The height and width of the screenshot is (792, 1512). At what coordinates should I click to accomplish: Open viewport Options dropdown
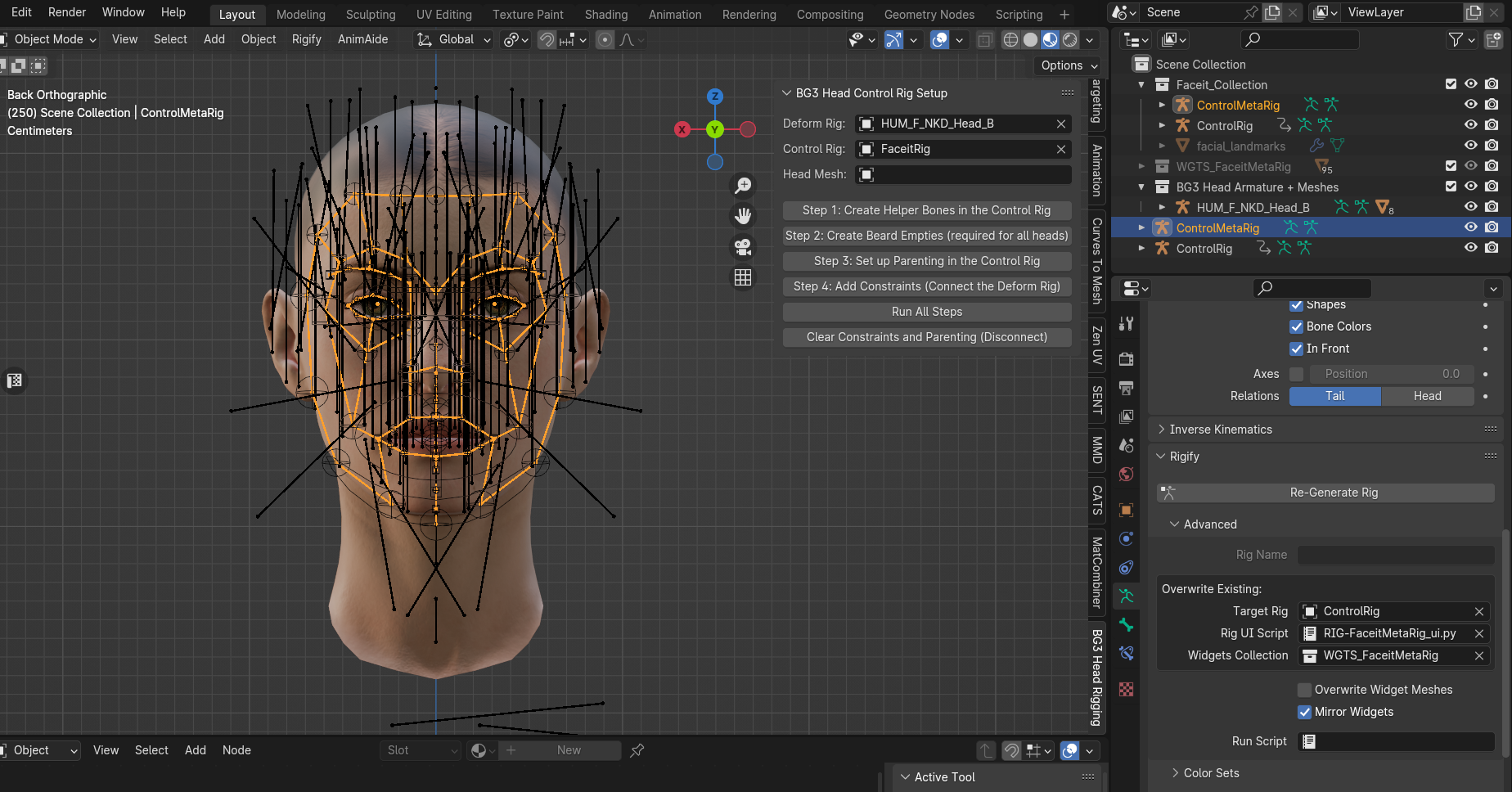1069,65
